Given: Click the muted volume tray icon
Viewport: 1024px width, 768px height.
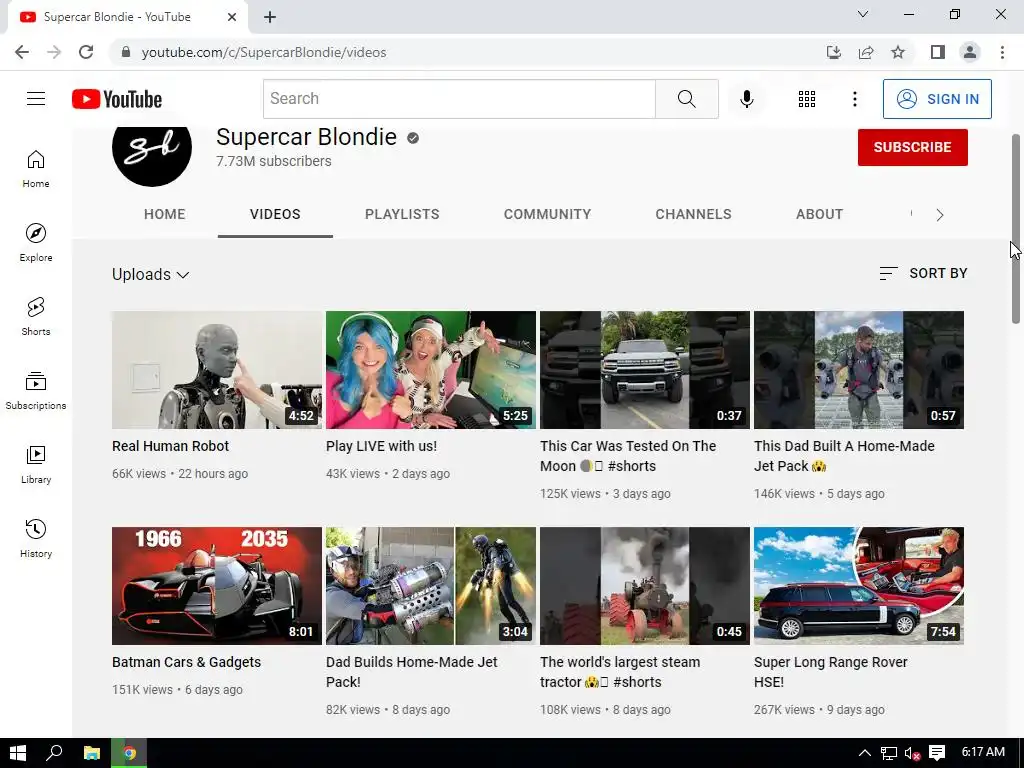Looking at the screenshot, I should coord(912,753).
